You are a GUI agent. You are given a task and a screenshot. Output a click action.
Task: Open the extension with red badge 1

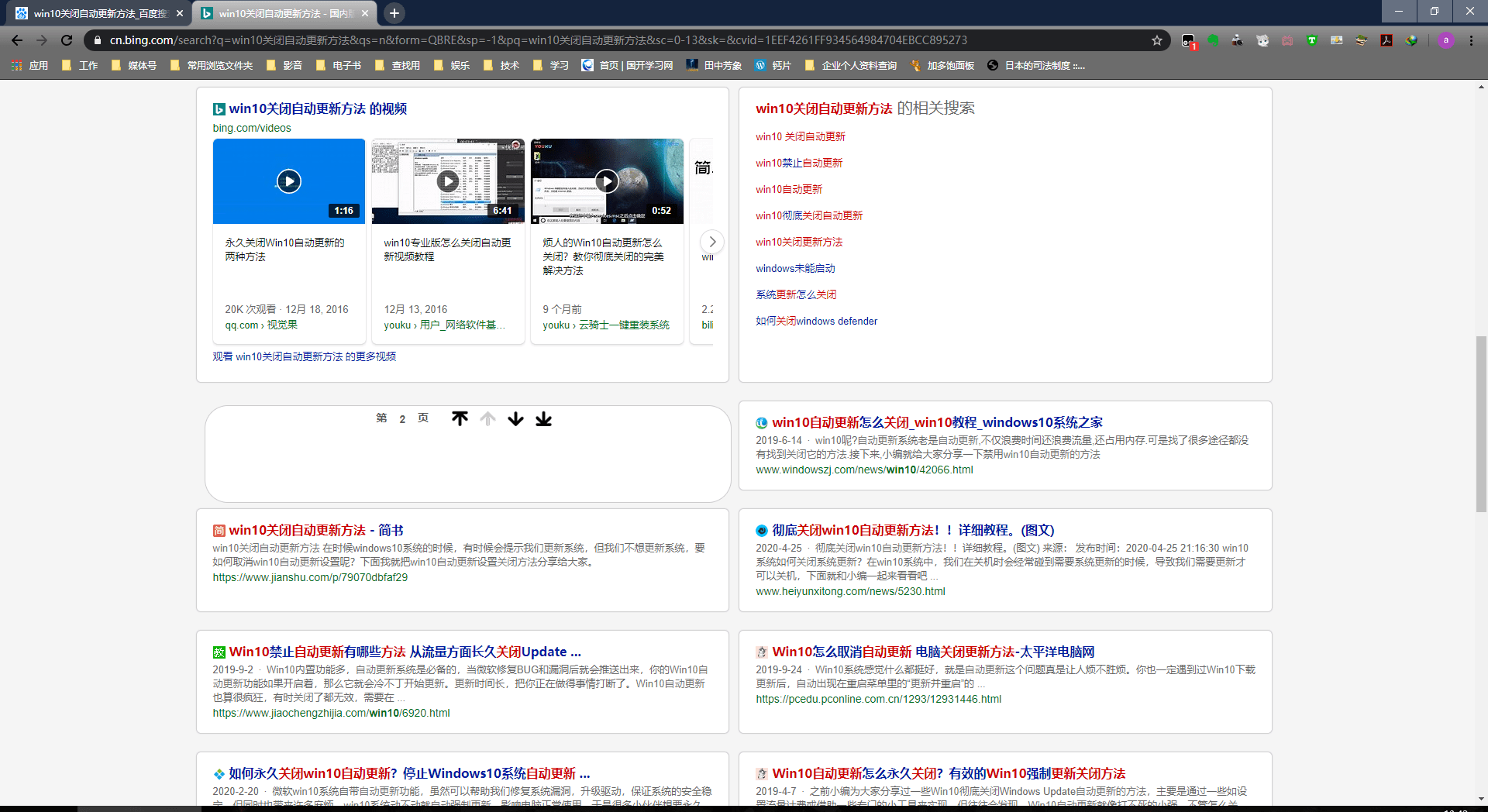[x=1188, y=41]
